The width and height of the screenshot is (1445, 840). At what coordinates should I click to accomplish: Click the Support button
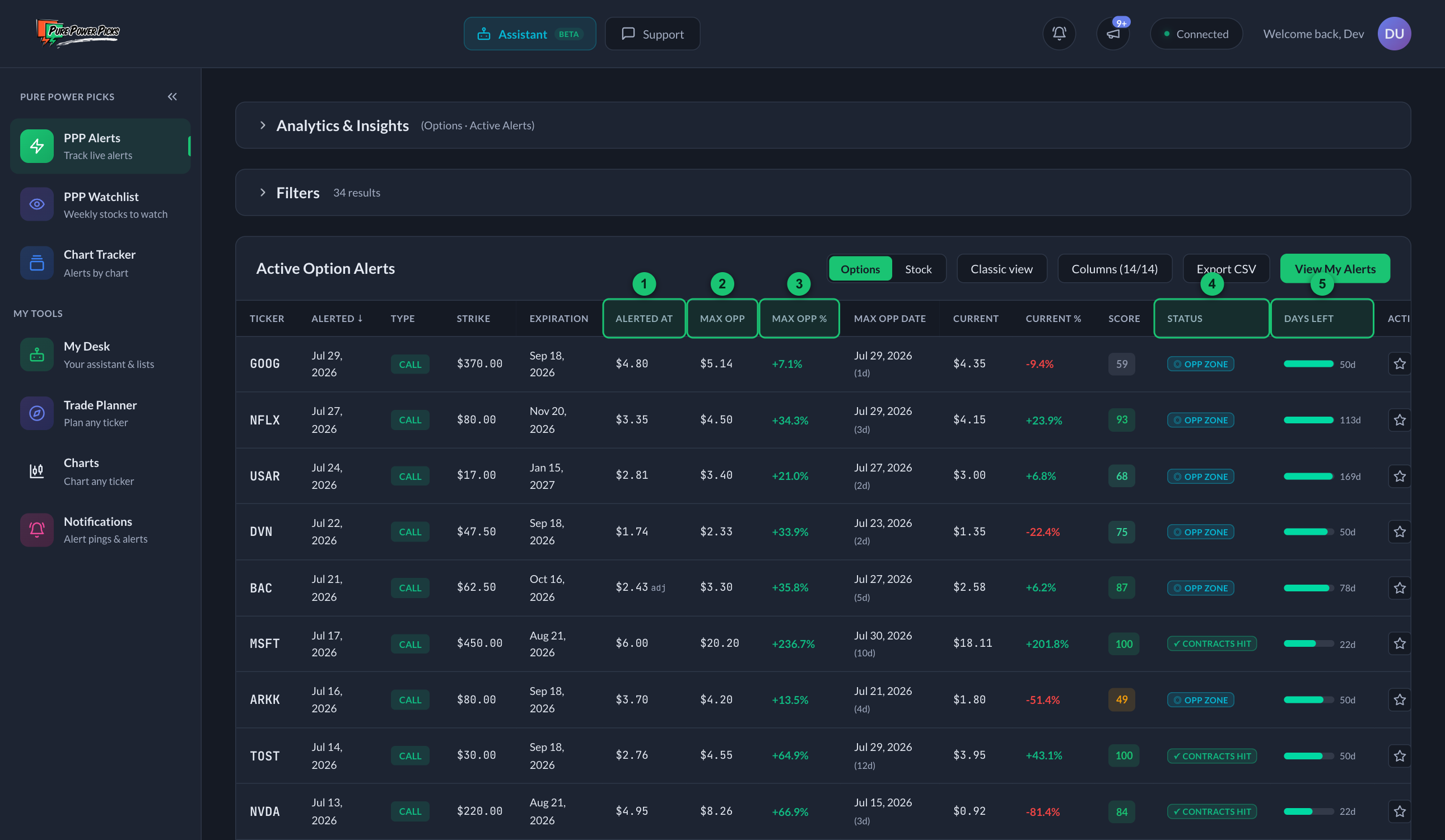click(x=652, y=34)
